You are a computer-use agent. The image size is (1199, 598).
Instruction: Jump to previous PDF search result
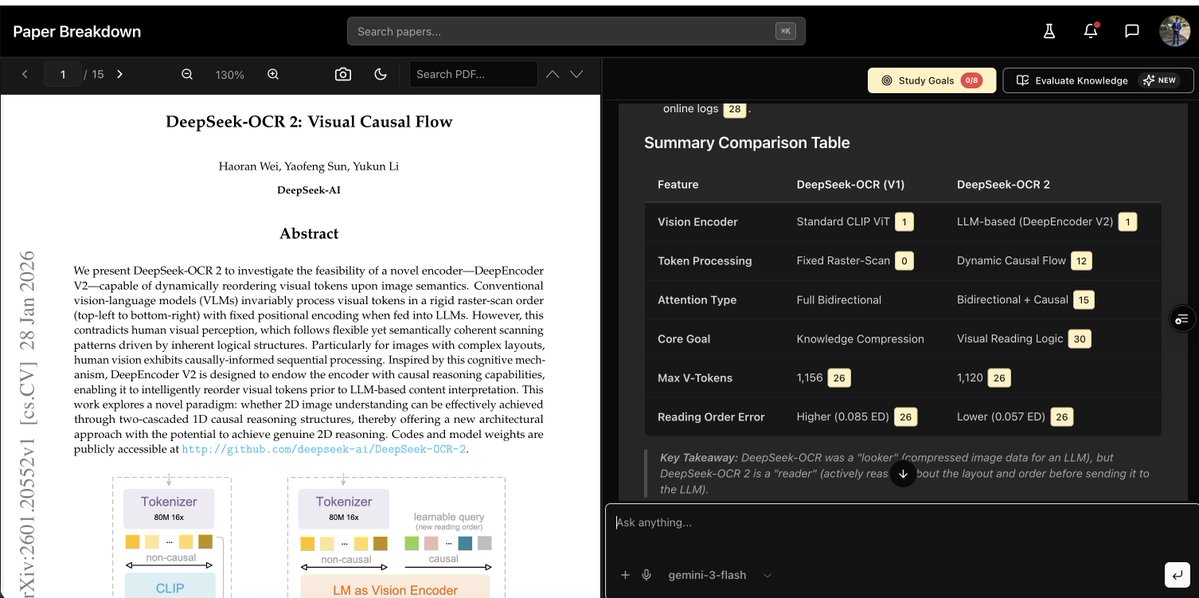pos(552,74)
